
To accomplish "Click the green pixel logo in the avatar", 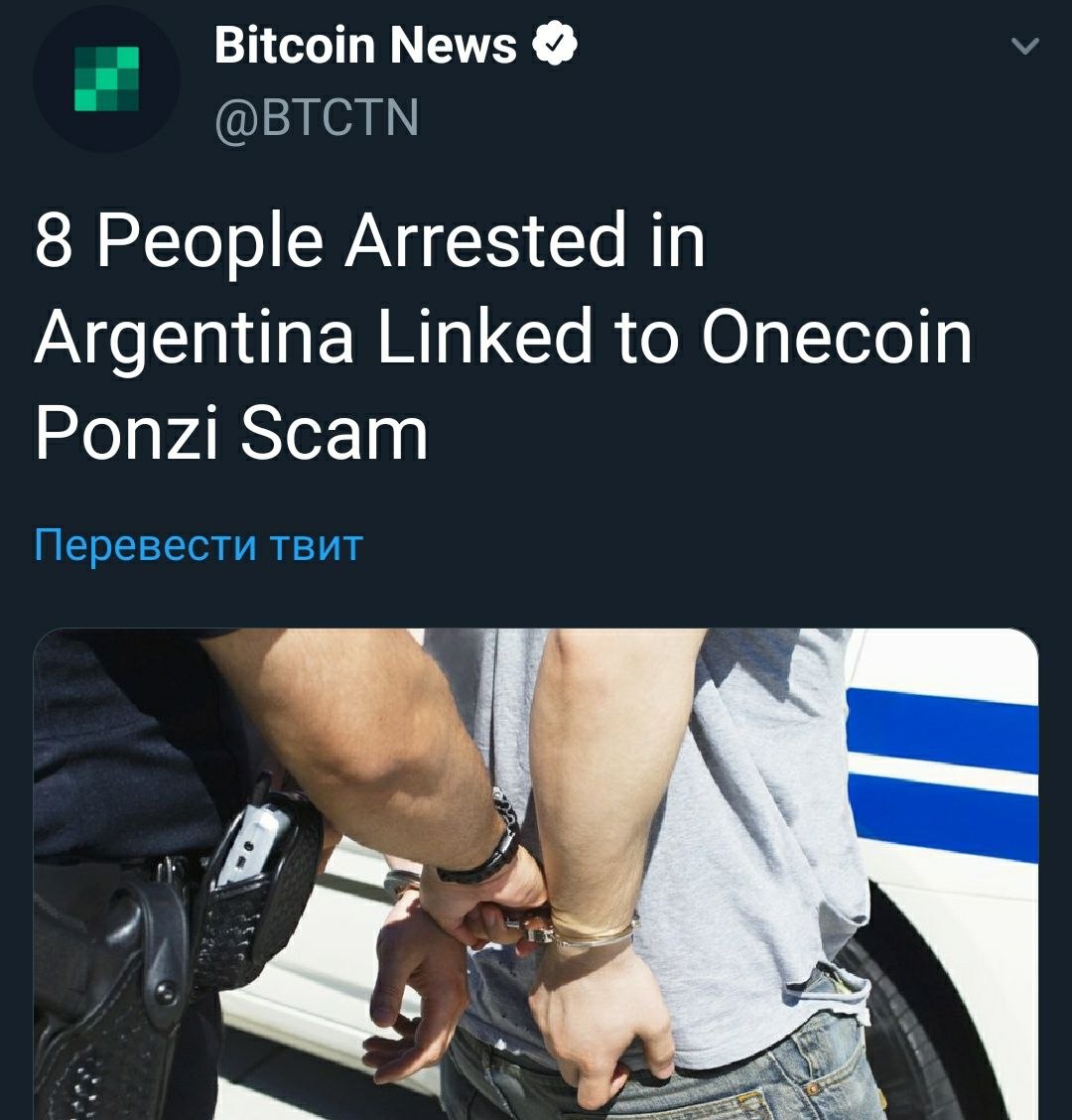I will [106, 78].
